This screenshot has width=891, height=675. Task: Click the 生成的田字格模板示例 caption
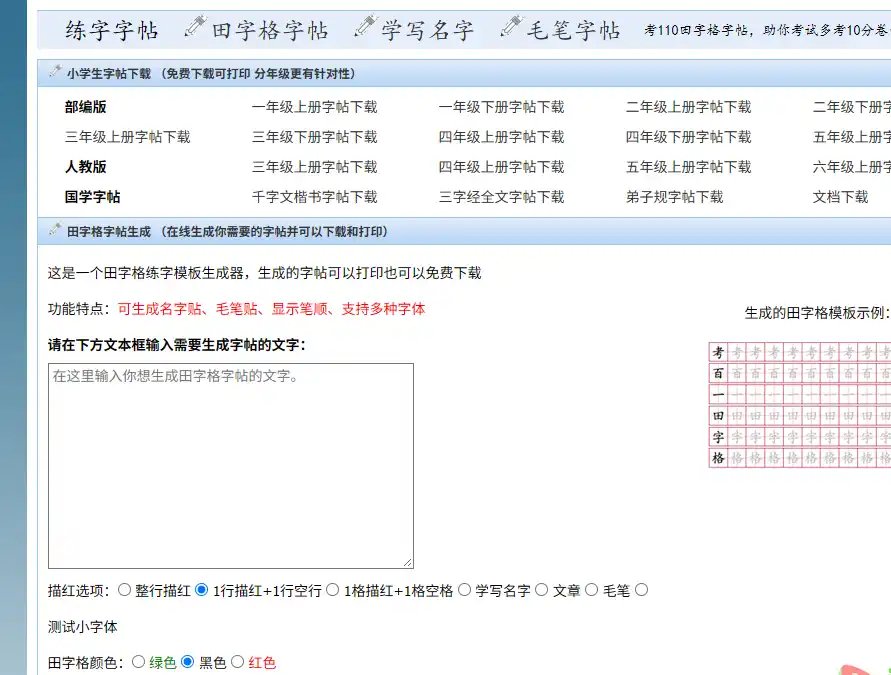(x=817, y=313)
